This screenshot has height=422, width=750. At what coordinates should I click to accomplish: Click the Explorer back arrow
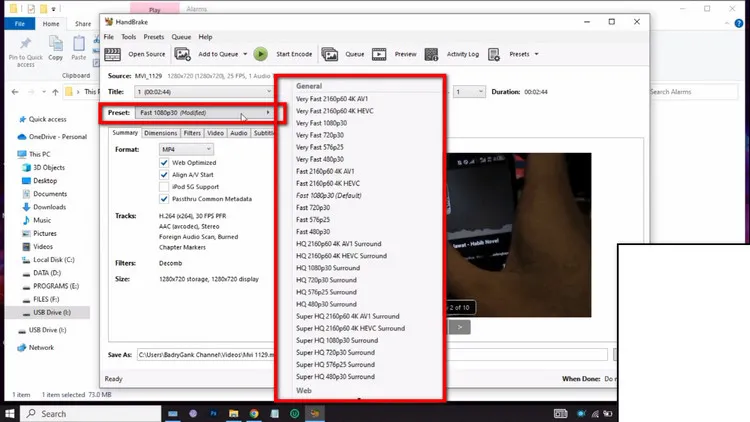point(15,92)
